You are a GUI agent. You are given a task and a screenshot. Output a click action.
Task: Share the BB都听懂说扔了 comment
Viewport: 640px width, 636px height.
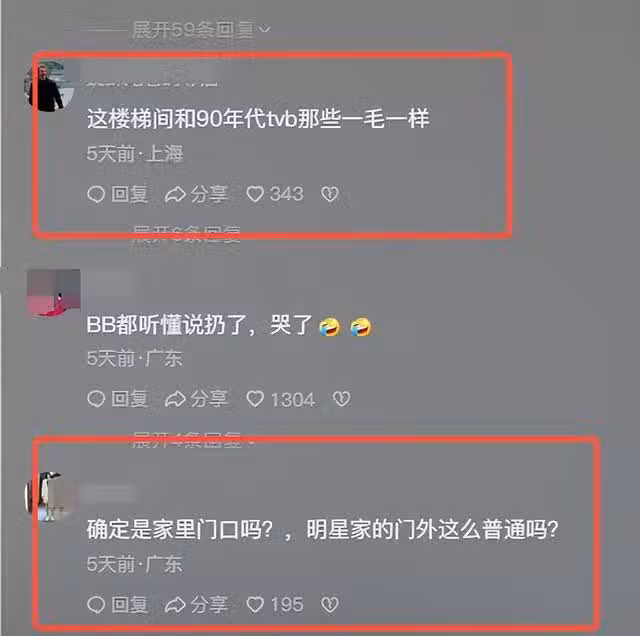pos(196,399)
